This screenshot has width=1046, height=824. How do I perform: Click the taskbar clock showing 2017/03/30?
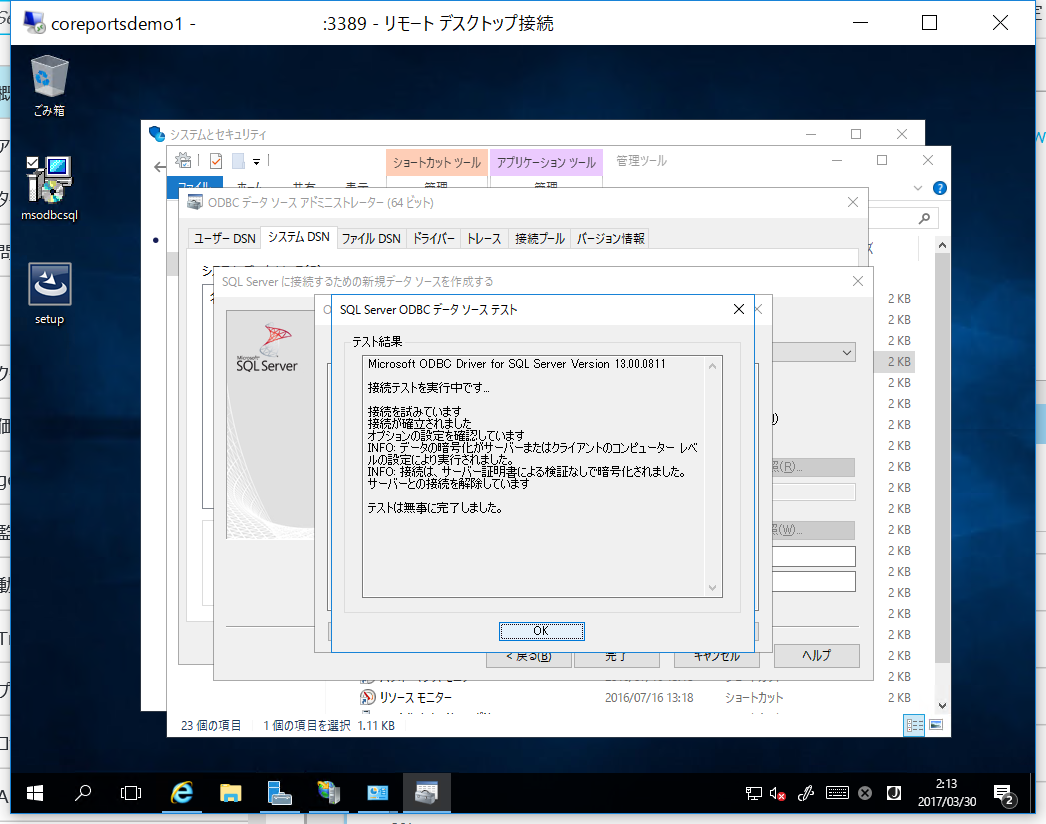point(947,793)
